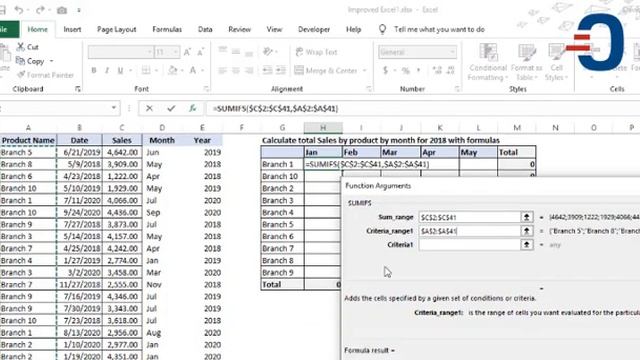Click the Font Color icon

[x=193, y=70]
